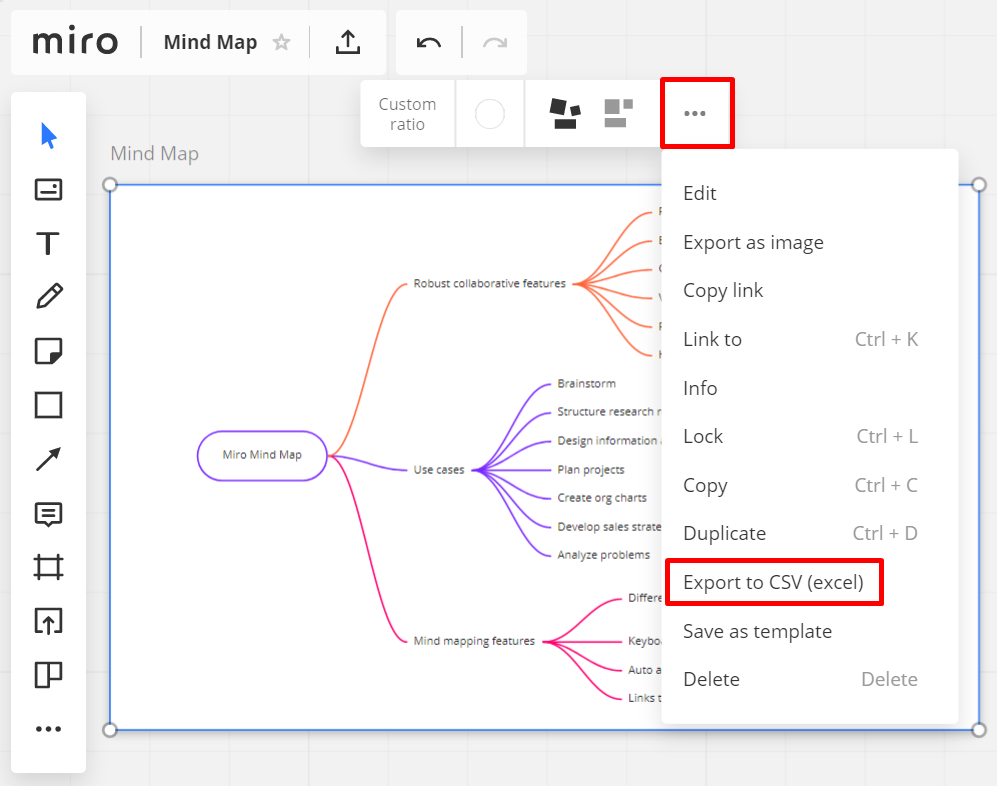Open the Custom ratio dropdown
This screenshot has width=997, height=786.
coord(407,114)
